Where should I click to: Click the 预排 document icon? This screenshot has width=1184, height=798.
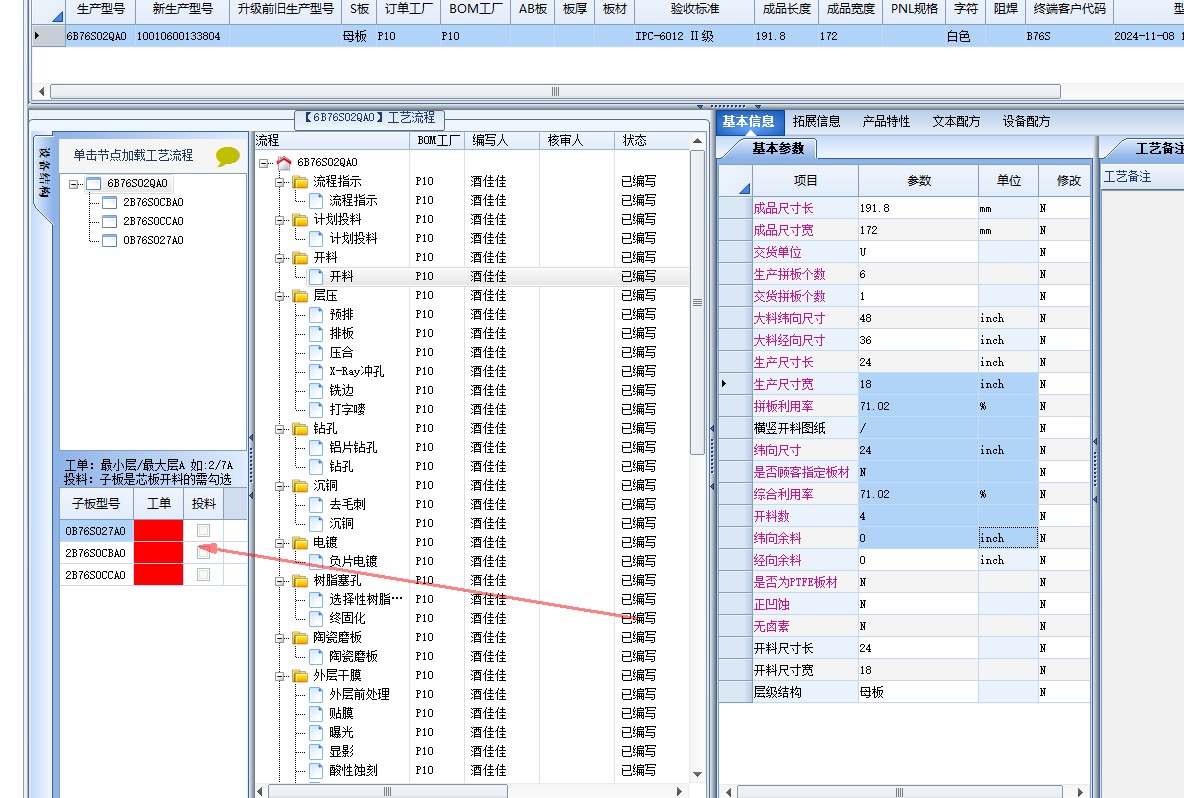point(317,314)
